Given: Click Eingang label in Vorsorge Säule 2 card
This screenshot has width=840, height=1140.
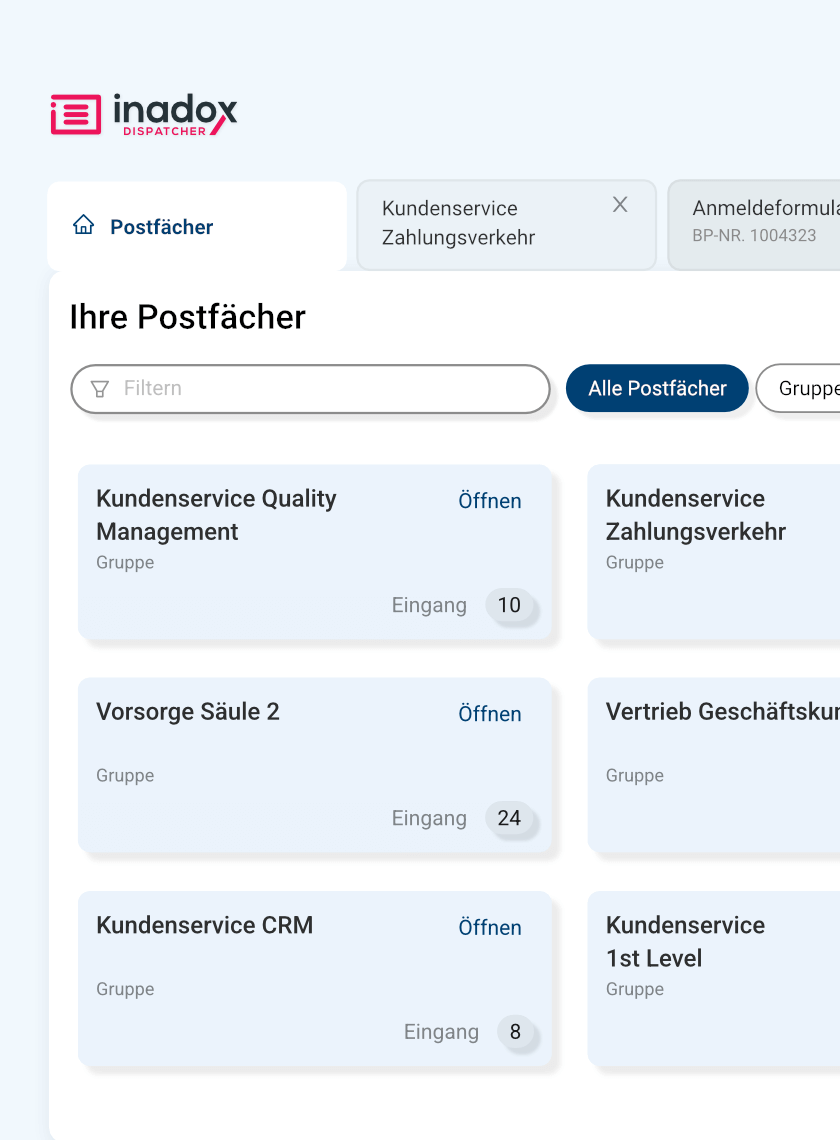Looking at the screenshot, I should tap(429, 818).
